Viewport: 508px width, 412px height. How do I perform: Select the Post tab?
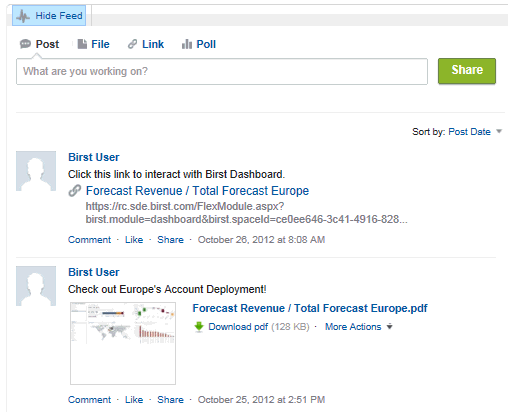[x=47, y=44]
